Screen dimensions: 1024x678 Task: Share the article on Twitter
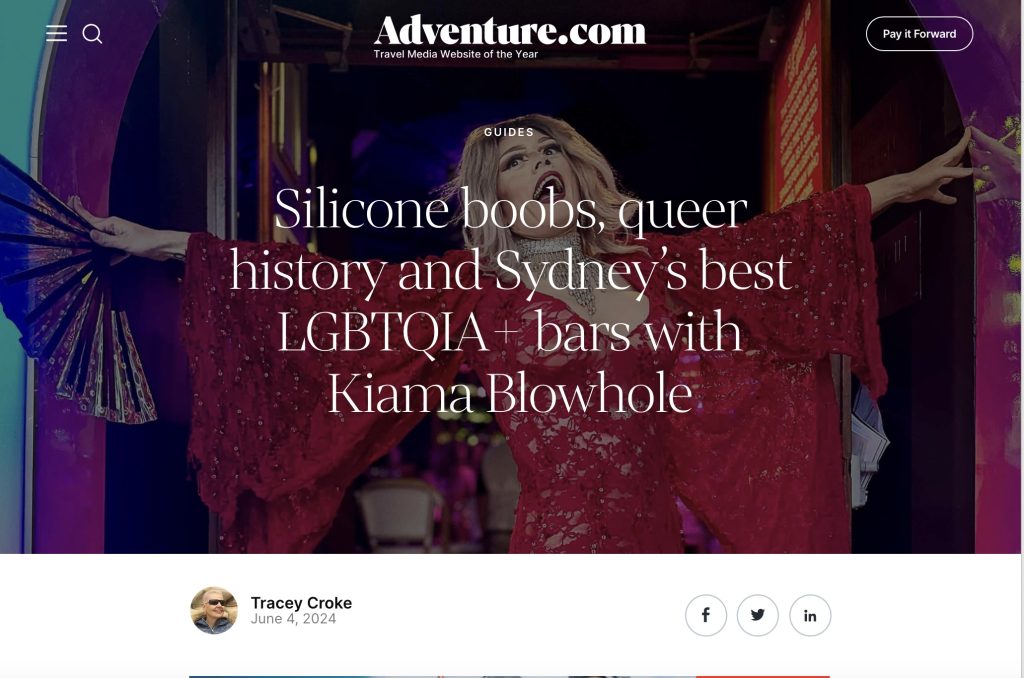[x=758, y=615]
